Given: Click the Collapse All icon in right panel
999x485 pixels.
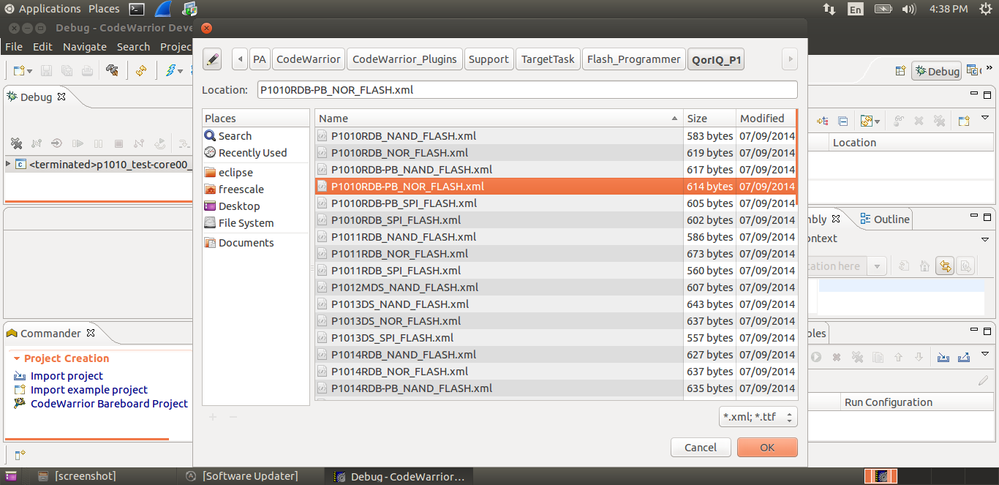Looking at the screenshot, I should point(842,120).
